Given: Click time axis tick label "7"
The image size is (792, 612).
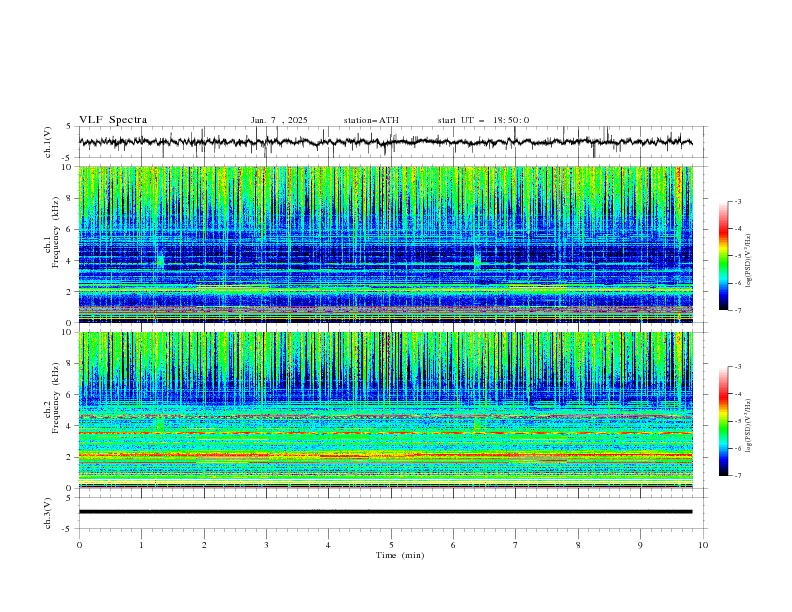Looking at the screenshot, I should (x=516, y=545).
